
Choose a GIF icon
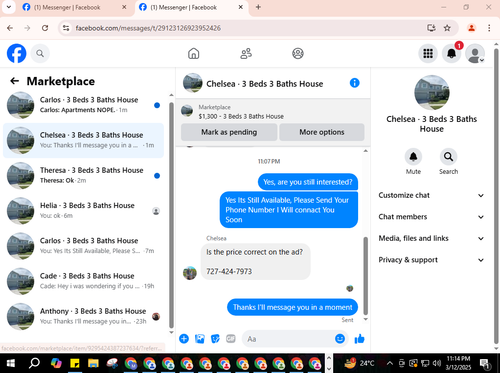[x=231, y=339]
